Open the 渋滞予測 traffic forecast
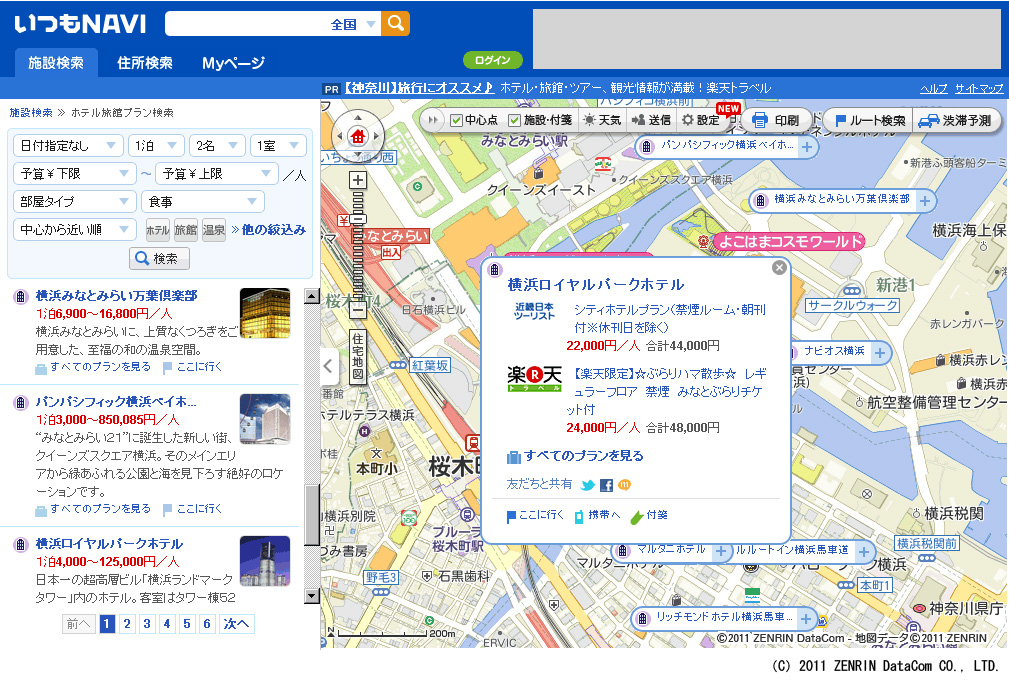This screenshot has height=680, width=1009. (956, 120)
